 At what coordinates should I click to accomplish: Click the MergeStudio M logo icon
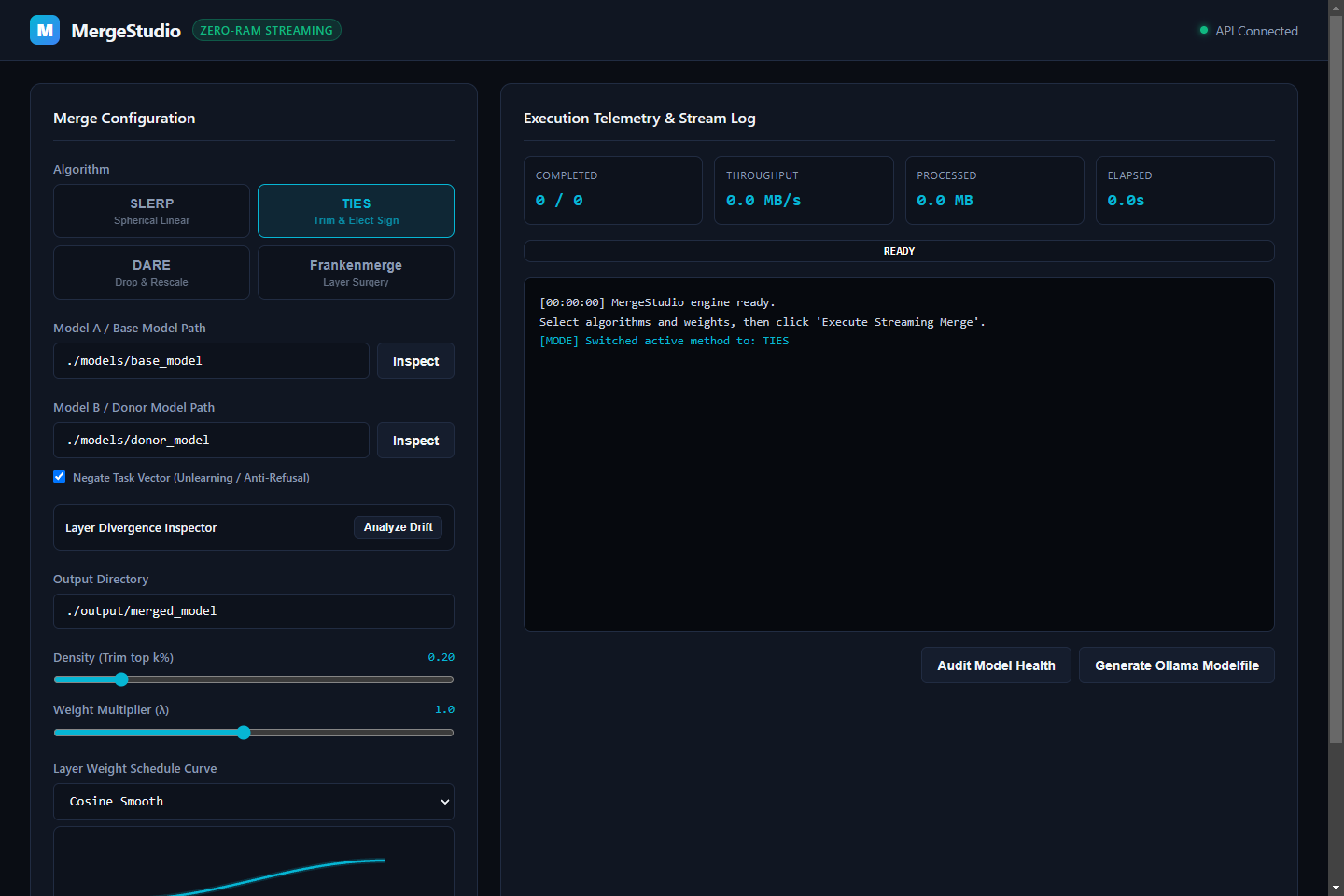(45, 30)
